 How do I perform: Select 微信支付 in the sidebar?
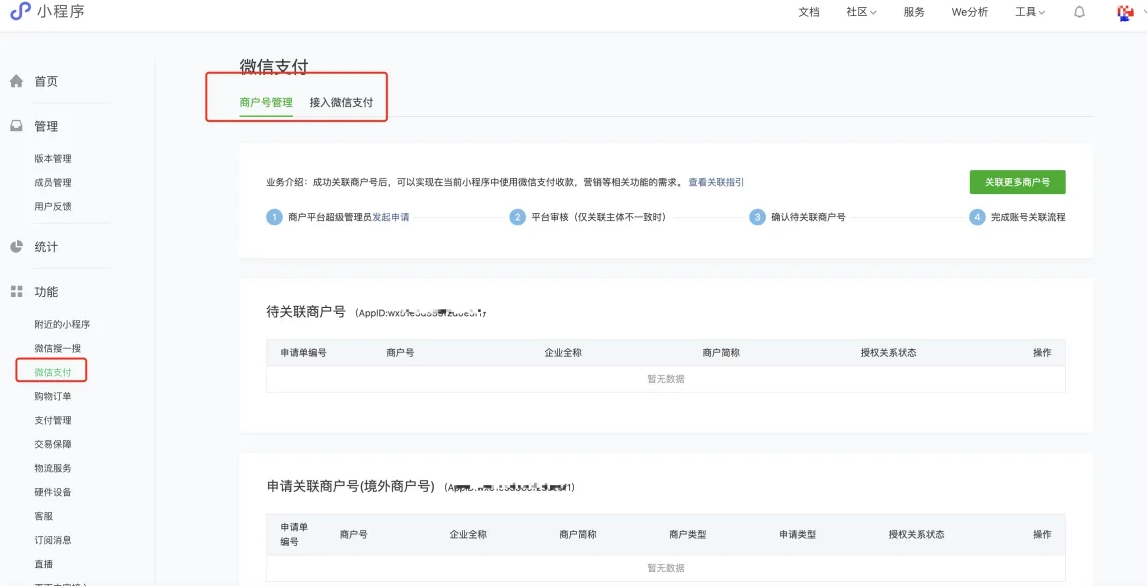click(x=53, y=372)
